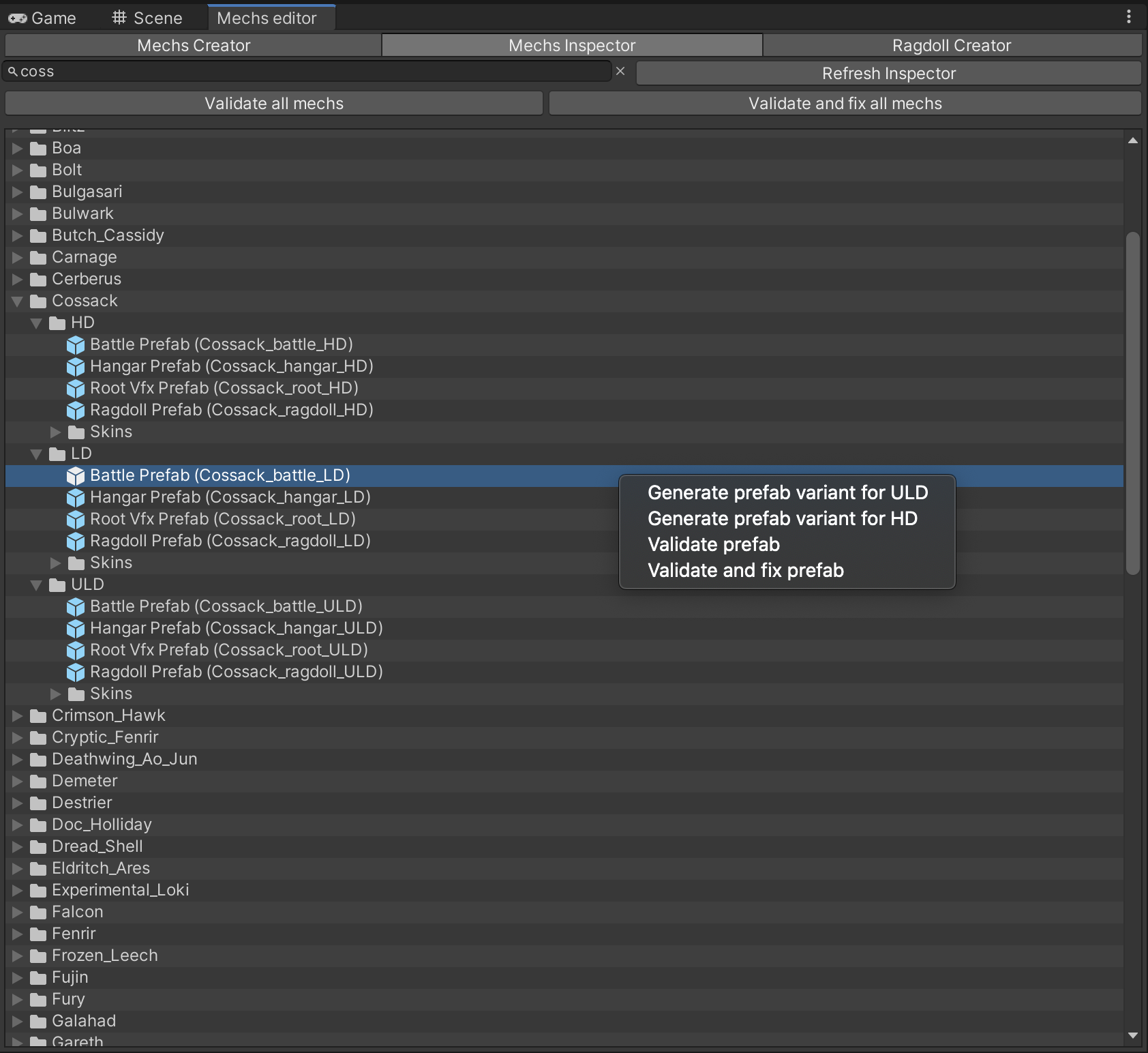Switch to the Ragdoll Creator tab

click(951, 46)
